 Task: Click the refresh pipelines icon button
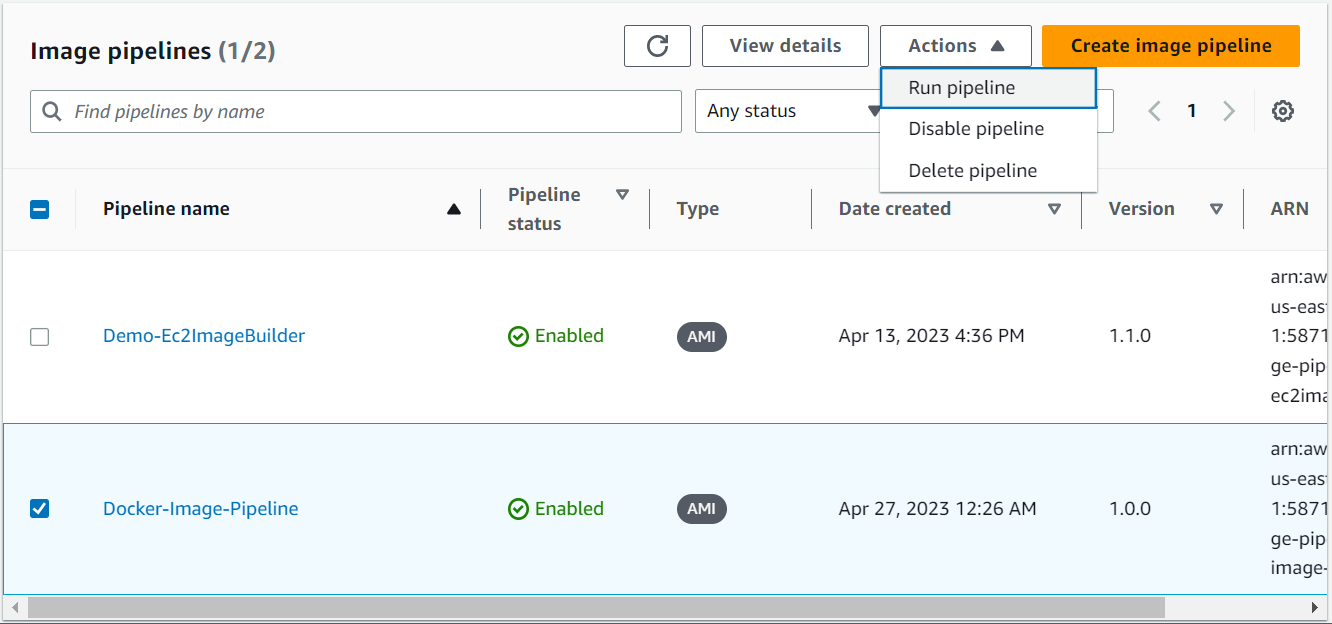[x=657, y=46]
